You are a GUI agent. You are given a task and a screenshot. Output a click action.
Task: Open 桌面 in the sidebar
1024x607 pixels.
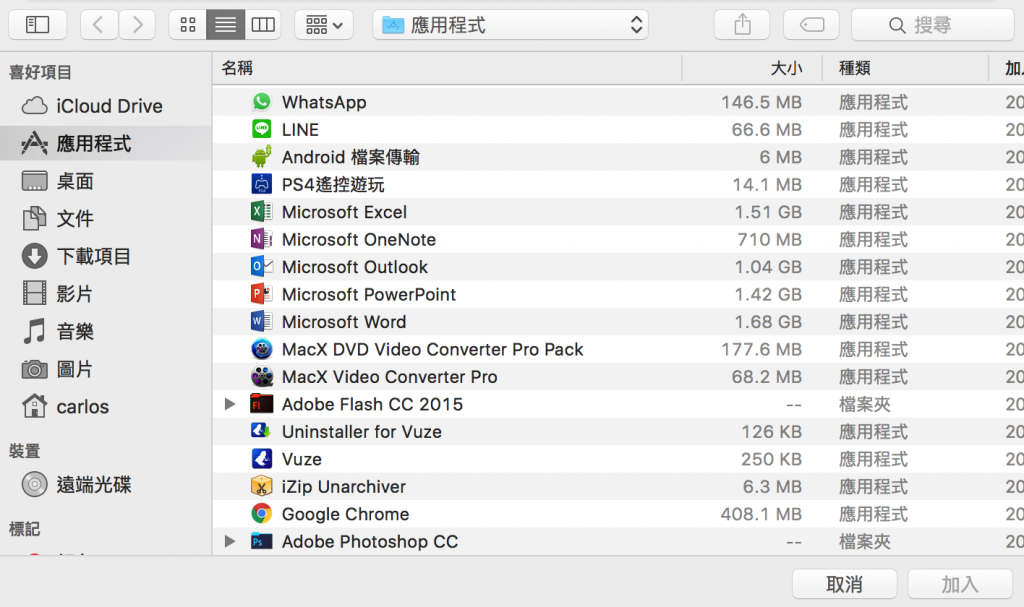coord(106,181)
